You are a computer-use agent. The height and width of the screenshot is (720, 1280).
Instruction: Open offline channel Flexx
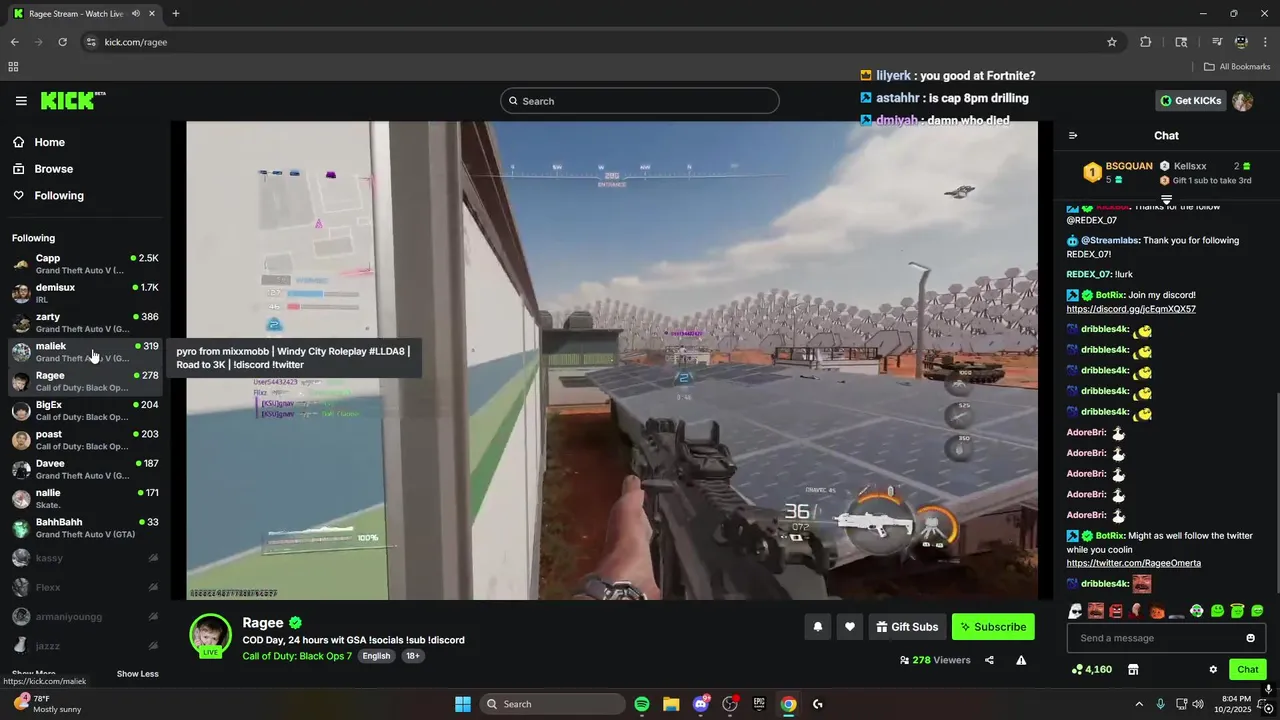(x=85, y=587)
